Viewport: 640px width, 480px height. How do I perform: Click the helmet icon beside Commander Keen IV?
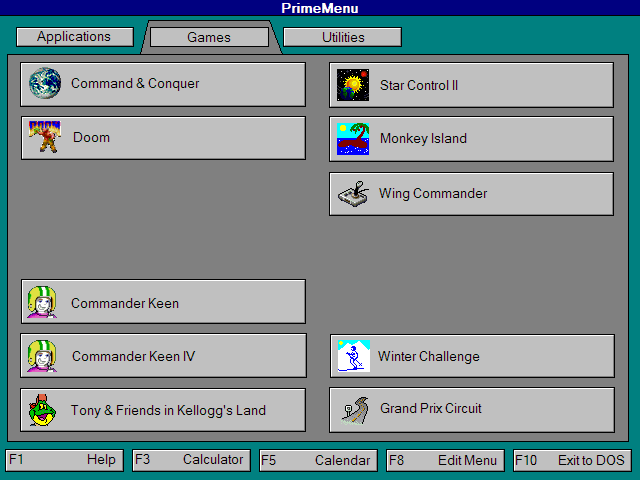coord(42,356)
